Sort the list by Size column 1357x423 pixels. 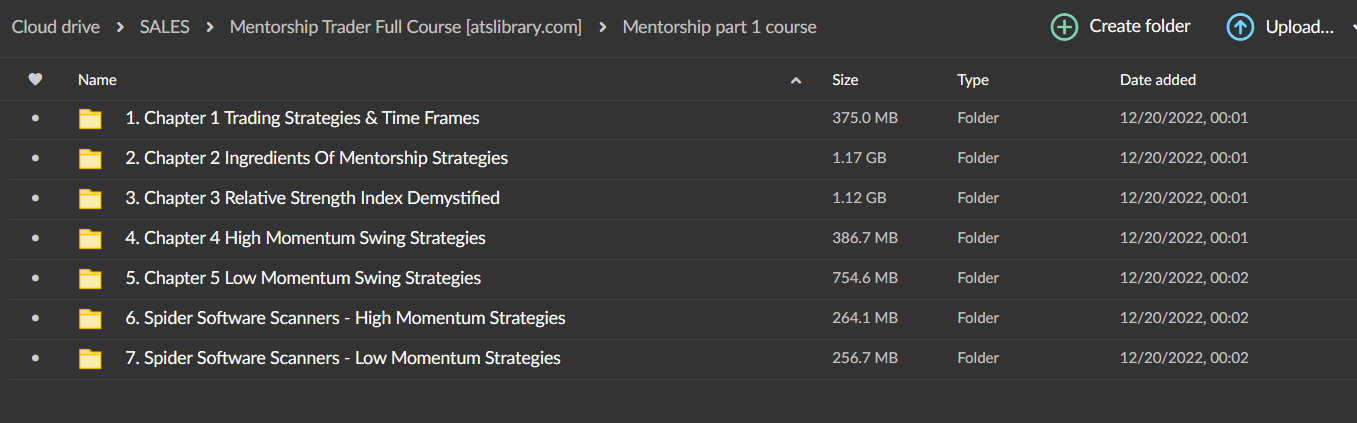pos(844,80)
